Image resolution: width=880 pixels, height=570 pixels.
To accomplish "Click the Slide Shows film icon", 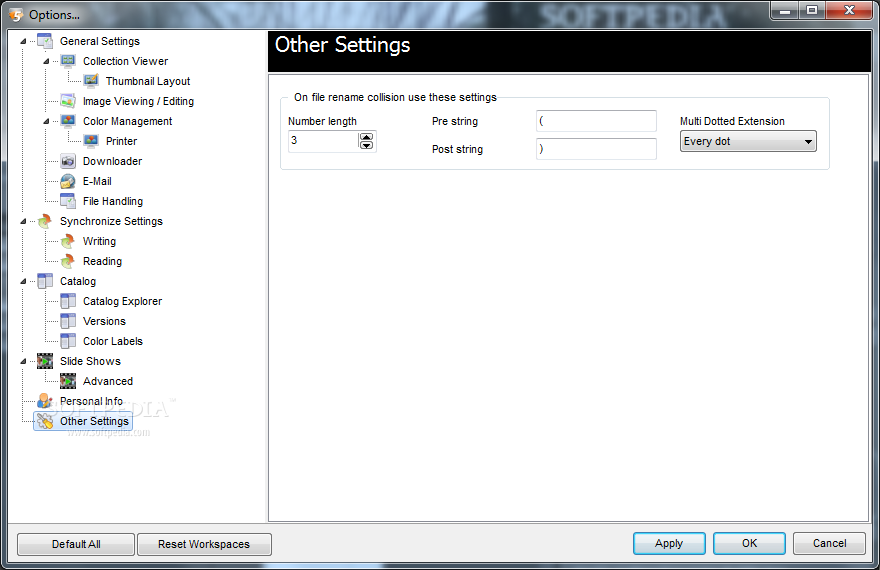I will click(45, 361).
